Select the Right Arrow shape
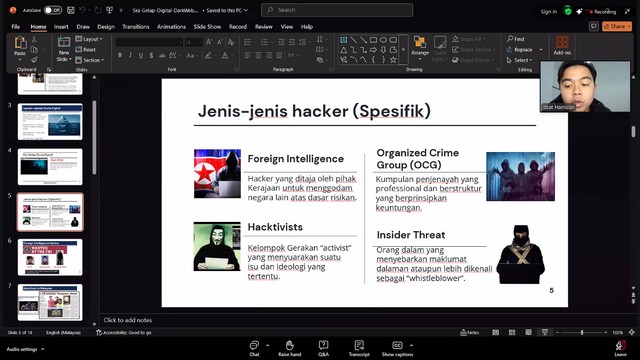The height and width of the screenshot is (360, 640). [x=373, y=50]
